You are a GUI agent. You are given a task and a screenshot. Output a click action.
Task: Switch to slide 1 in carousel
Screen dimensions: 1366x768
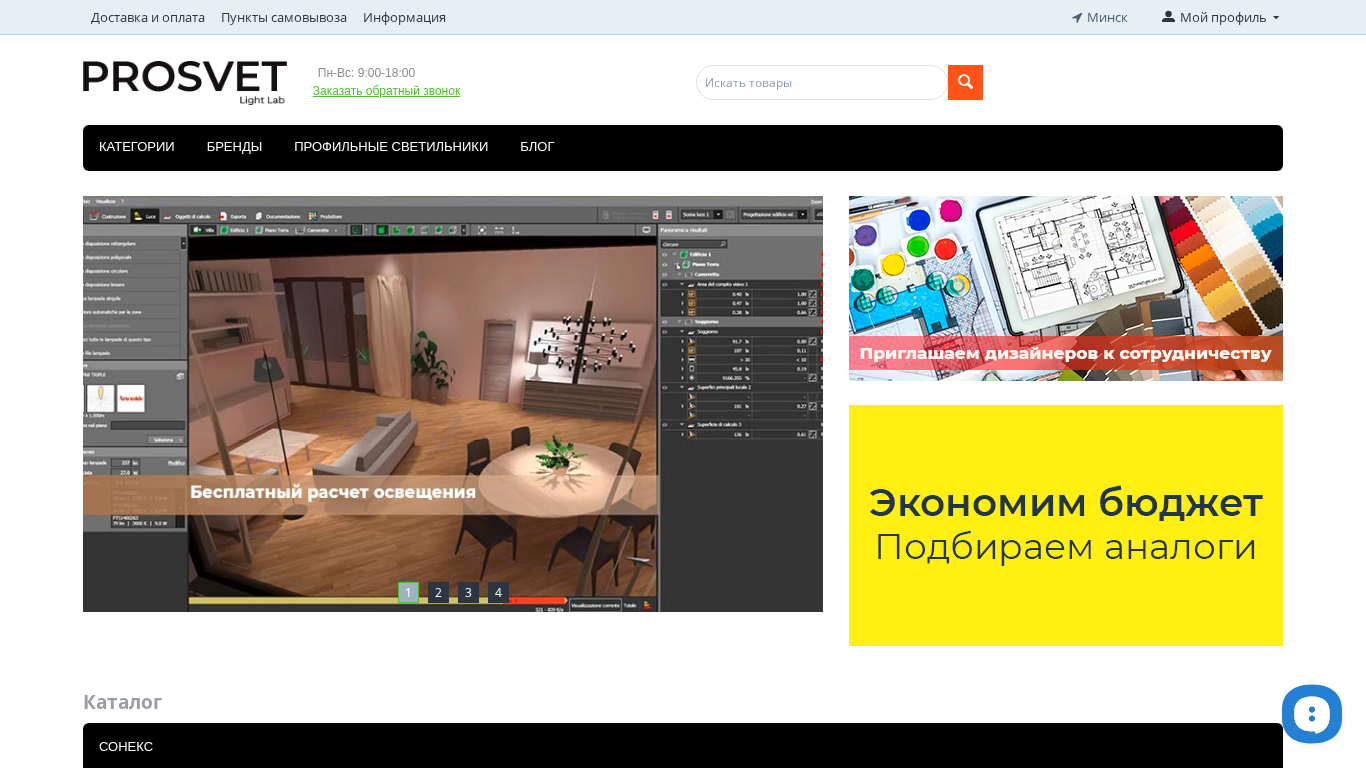(x=408, y=592)
